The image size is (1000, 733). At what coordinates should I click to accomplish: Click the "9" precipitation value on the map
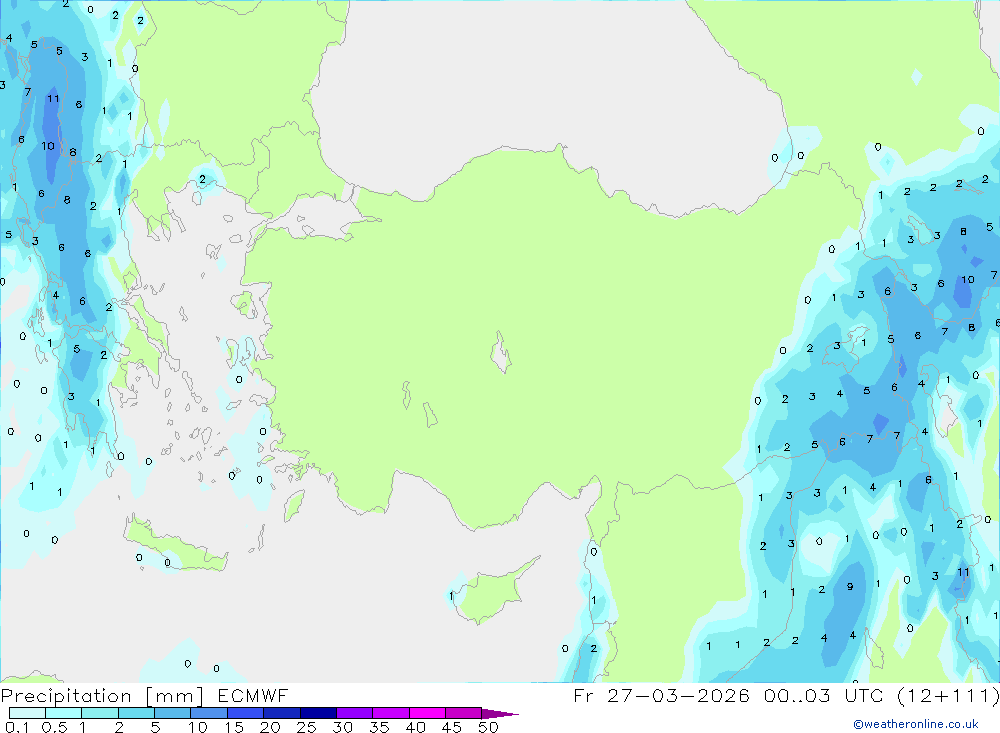point(850,587)
